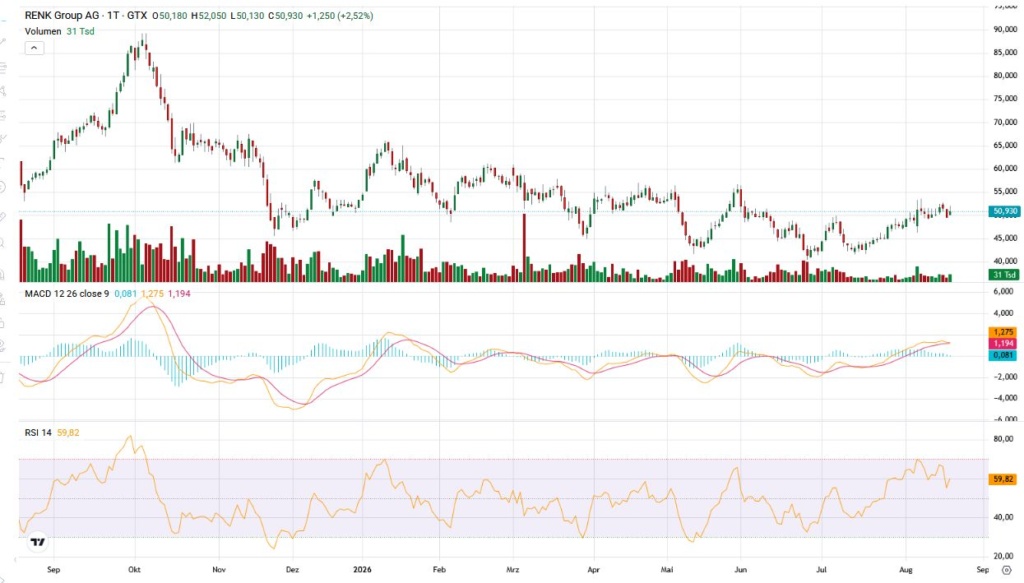
Task: Click the Dez label on time axis
Action: (x=292, y=569)
